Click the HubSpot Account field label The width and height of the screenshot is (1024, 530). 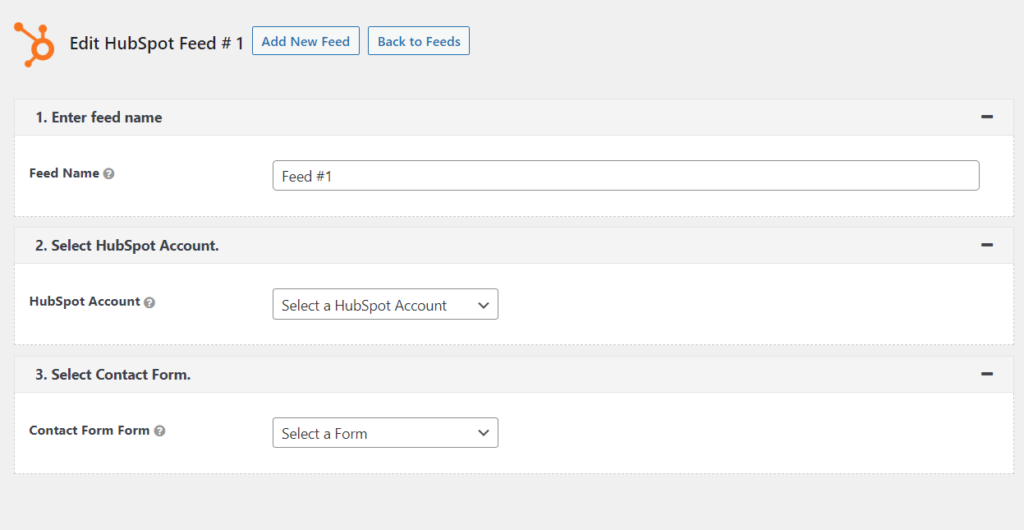(x=85, y=302)
